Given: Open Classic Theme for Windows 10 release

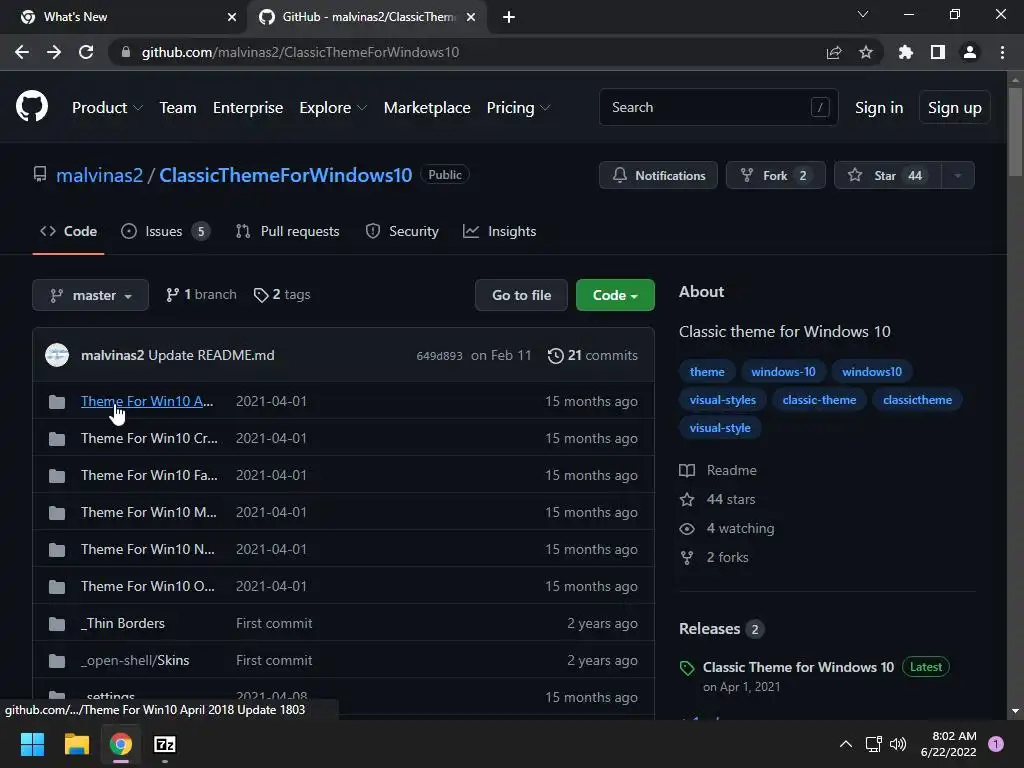Looking at the screenshot, I should (x=798, y=667).
